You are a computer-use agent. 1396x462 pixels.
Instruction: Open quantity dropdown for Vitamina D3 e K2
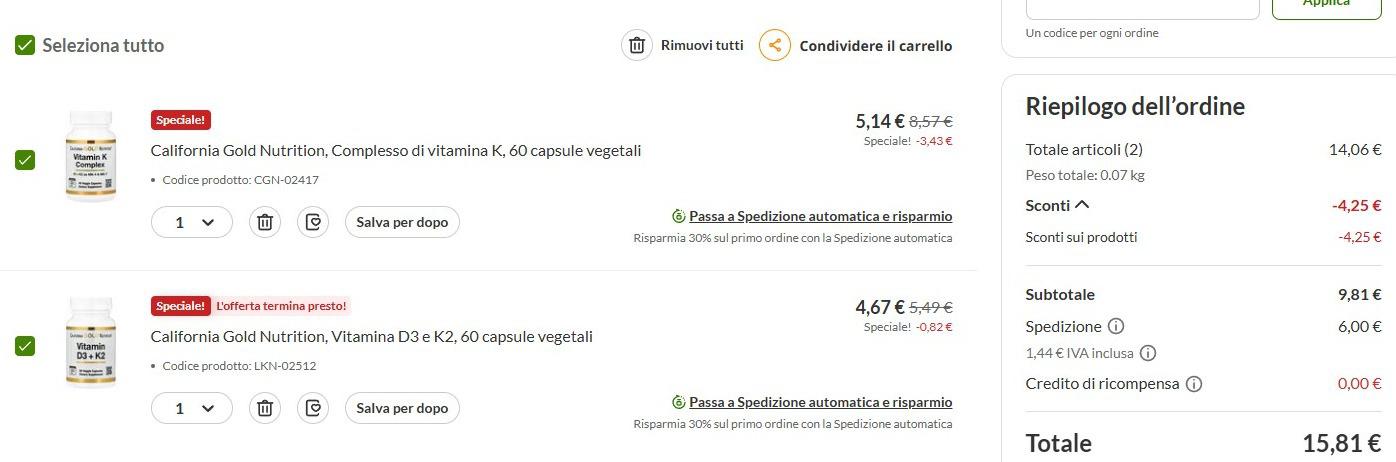192,408
